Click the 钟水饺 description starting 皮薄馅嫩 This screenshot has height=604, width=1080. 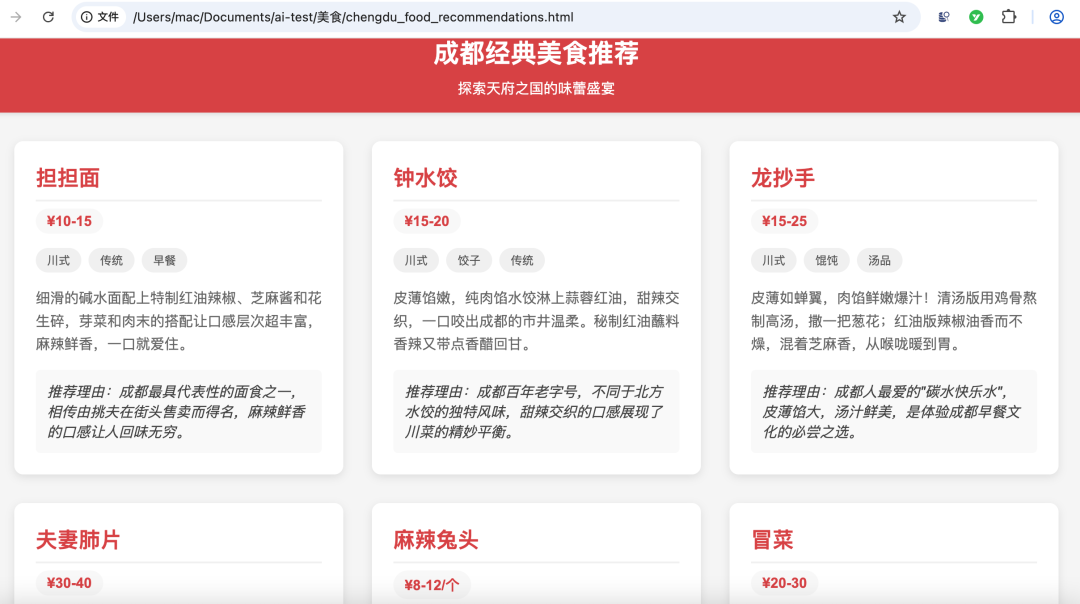pyautogui.click(x=536, y=321)
